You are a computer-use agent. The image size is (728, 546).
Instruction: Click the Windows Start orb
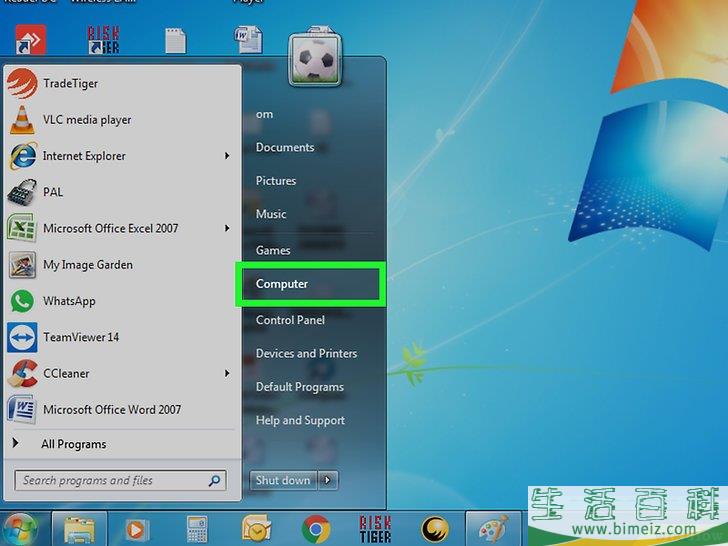(x=20, y=528)
